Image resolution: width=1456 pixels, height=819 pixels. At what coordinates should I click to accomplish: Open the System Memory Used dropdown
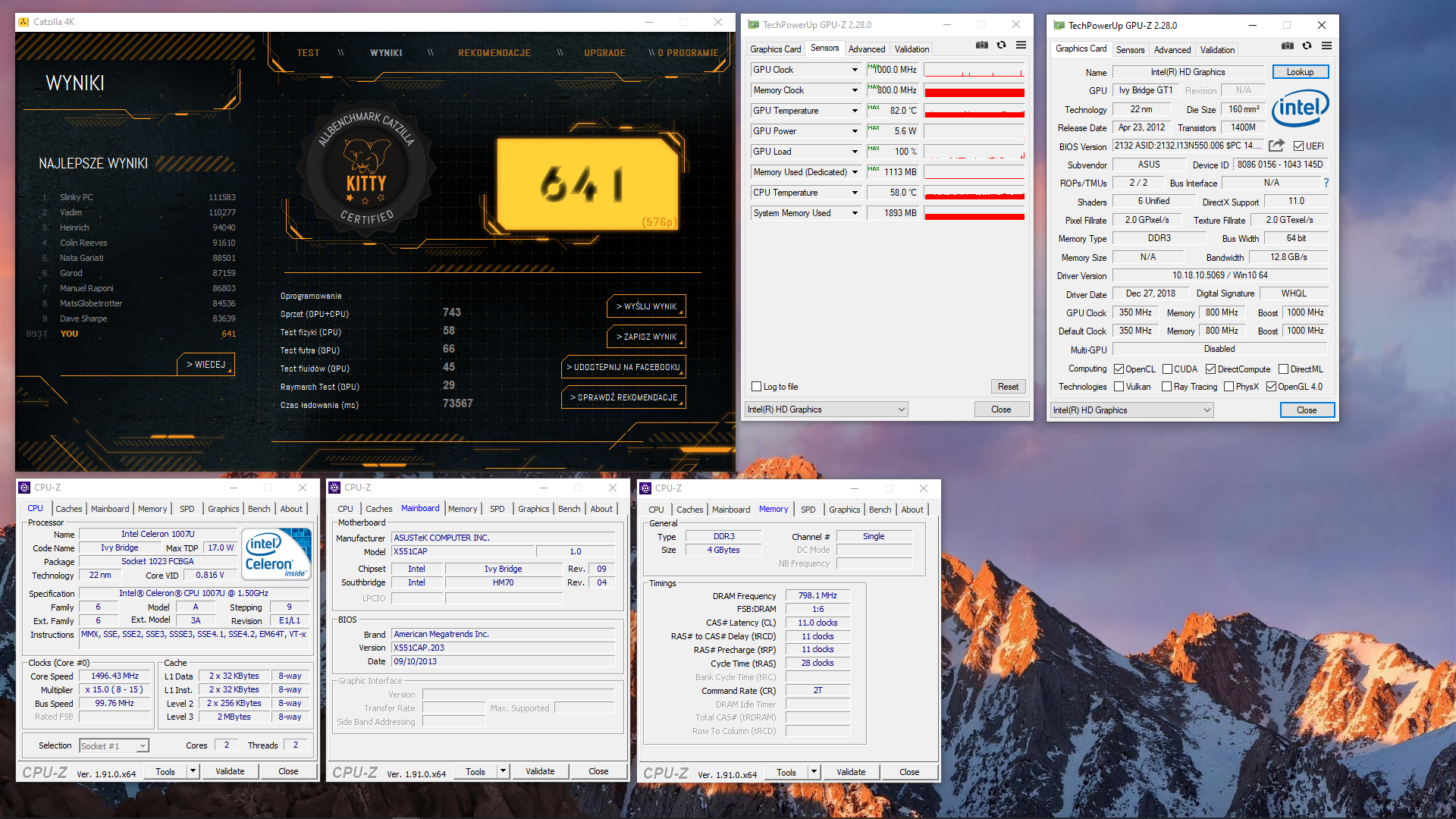tap(855, 213)
